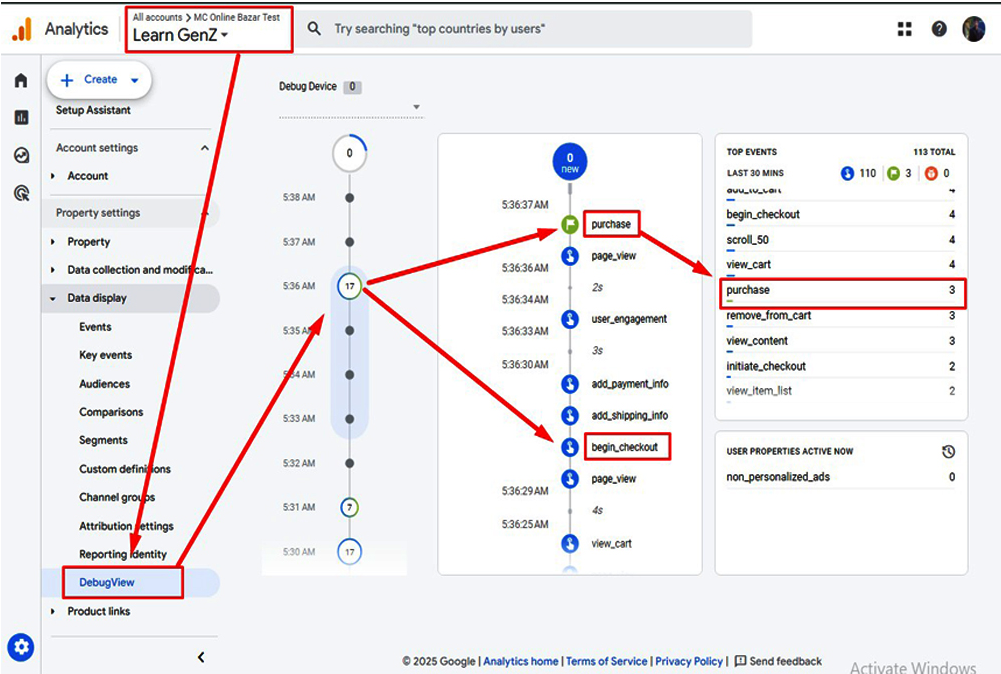
Task: Select the 5:36 AM minute bubble with 17
Action: click(349, 286)
